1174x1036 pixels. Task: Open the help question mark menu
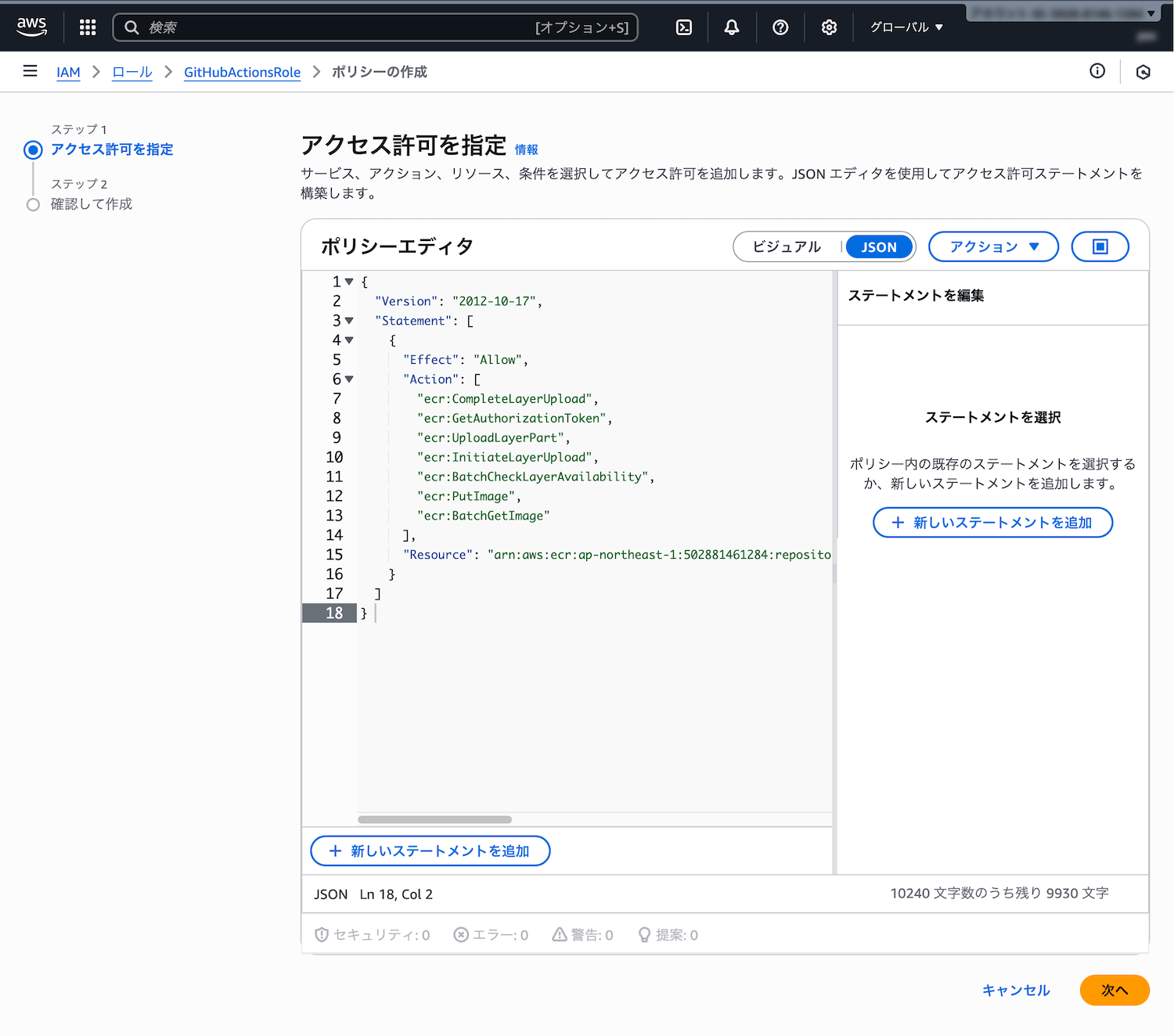[780, 27]
